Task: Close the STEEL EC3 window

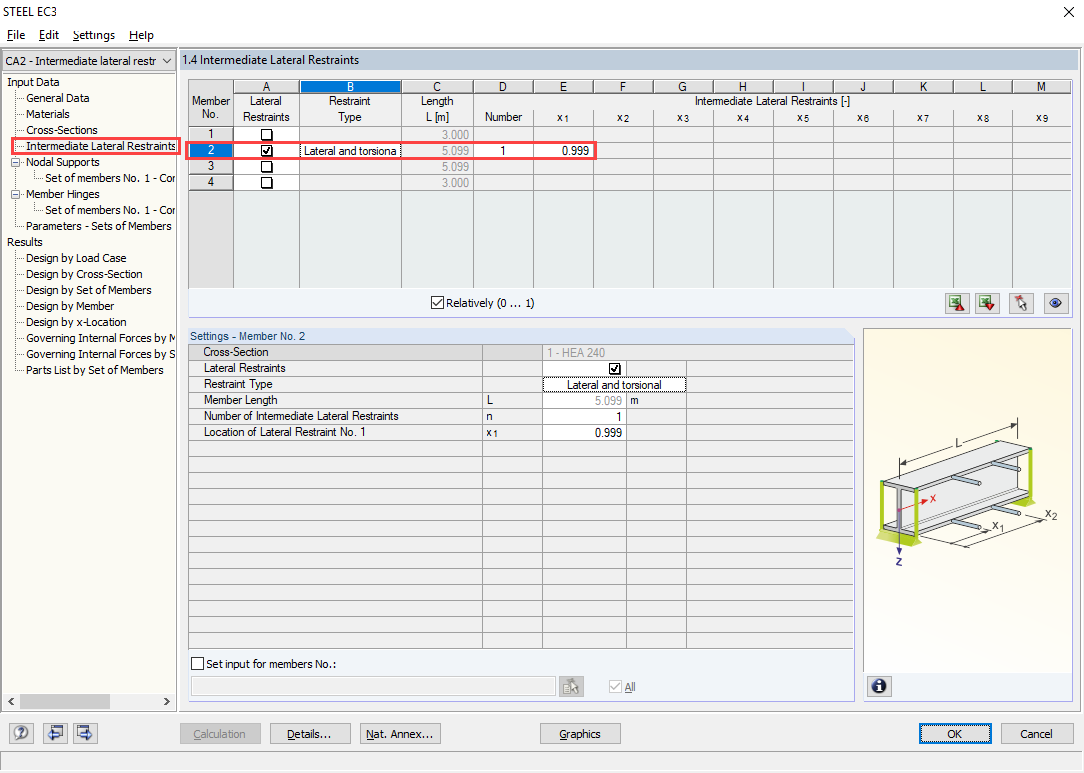Action: [x=1068, y=12]
